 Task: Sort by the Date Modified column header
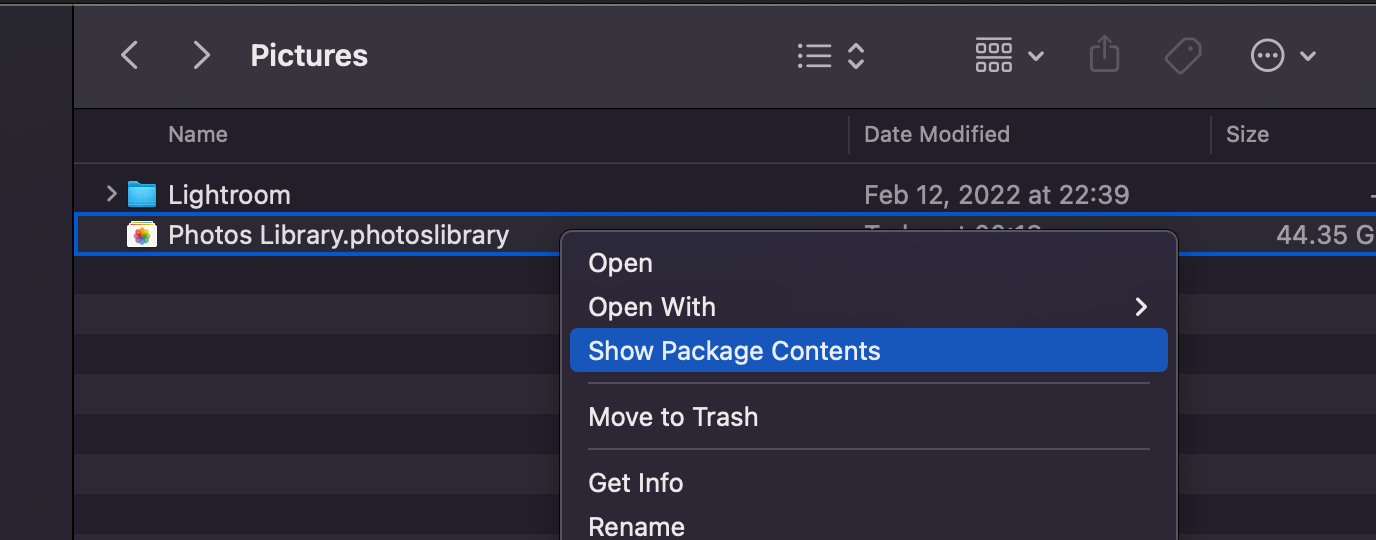pyautogui.click(x=937, y=134)
